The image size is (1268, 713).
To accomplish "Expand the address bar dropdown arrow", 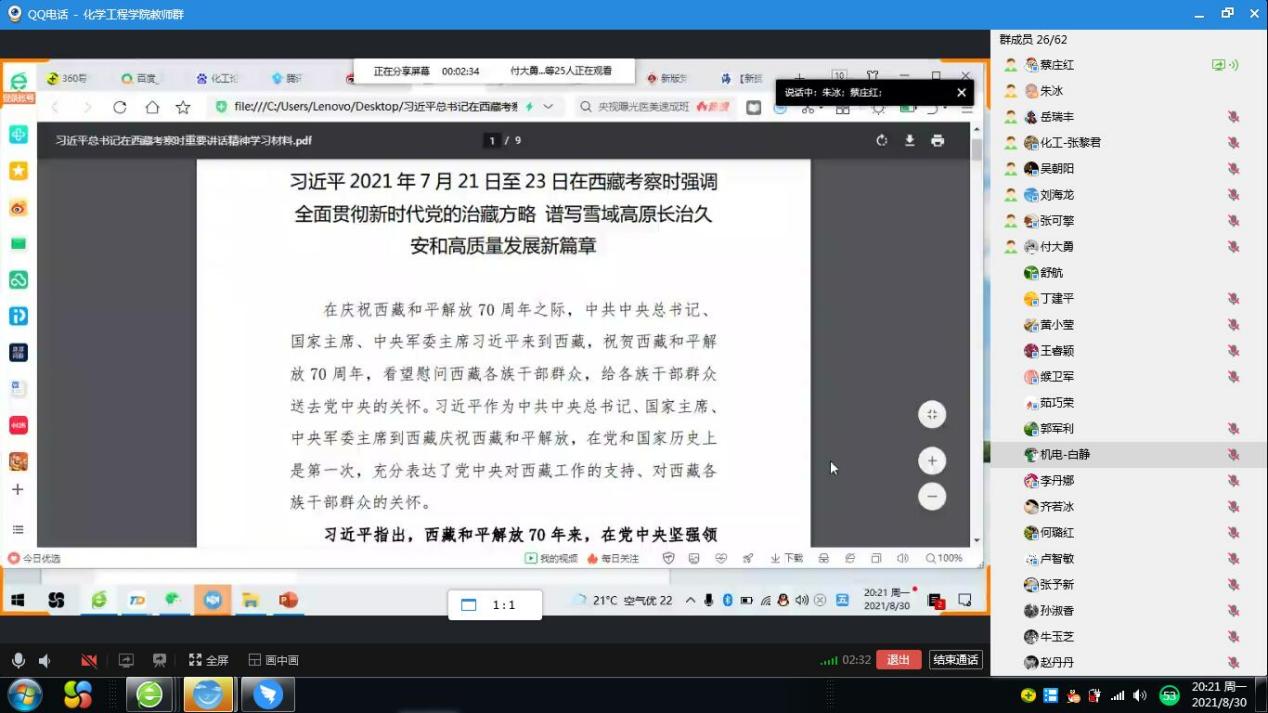I will pyautogui.click(x=548, y=107).
